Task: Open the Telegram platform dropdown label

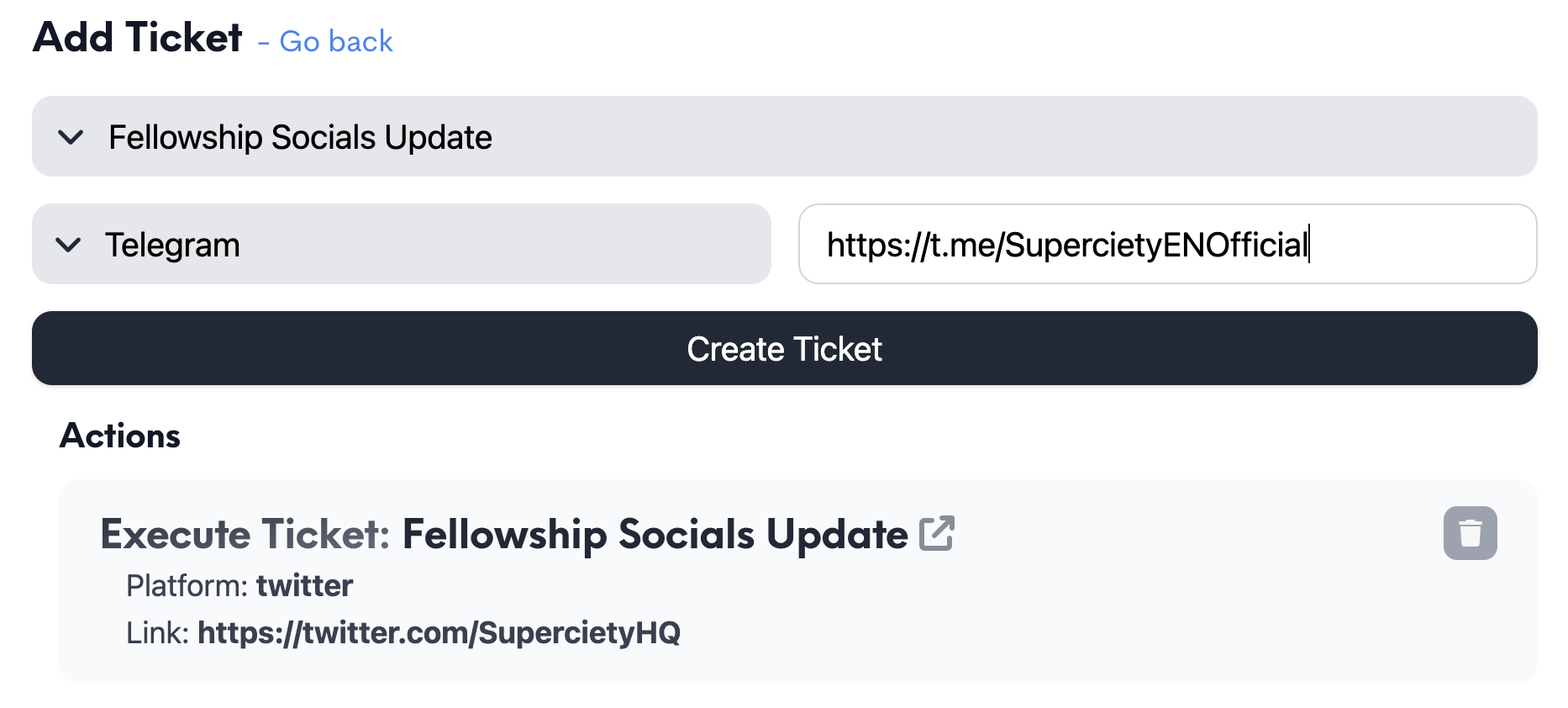Action: [172, 246]
